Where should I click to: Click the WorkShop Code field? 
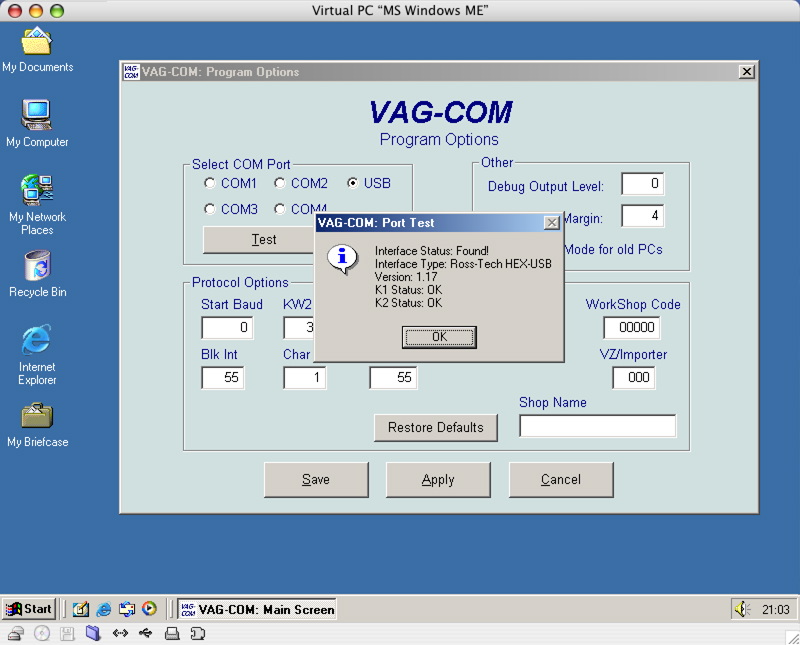632,328
